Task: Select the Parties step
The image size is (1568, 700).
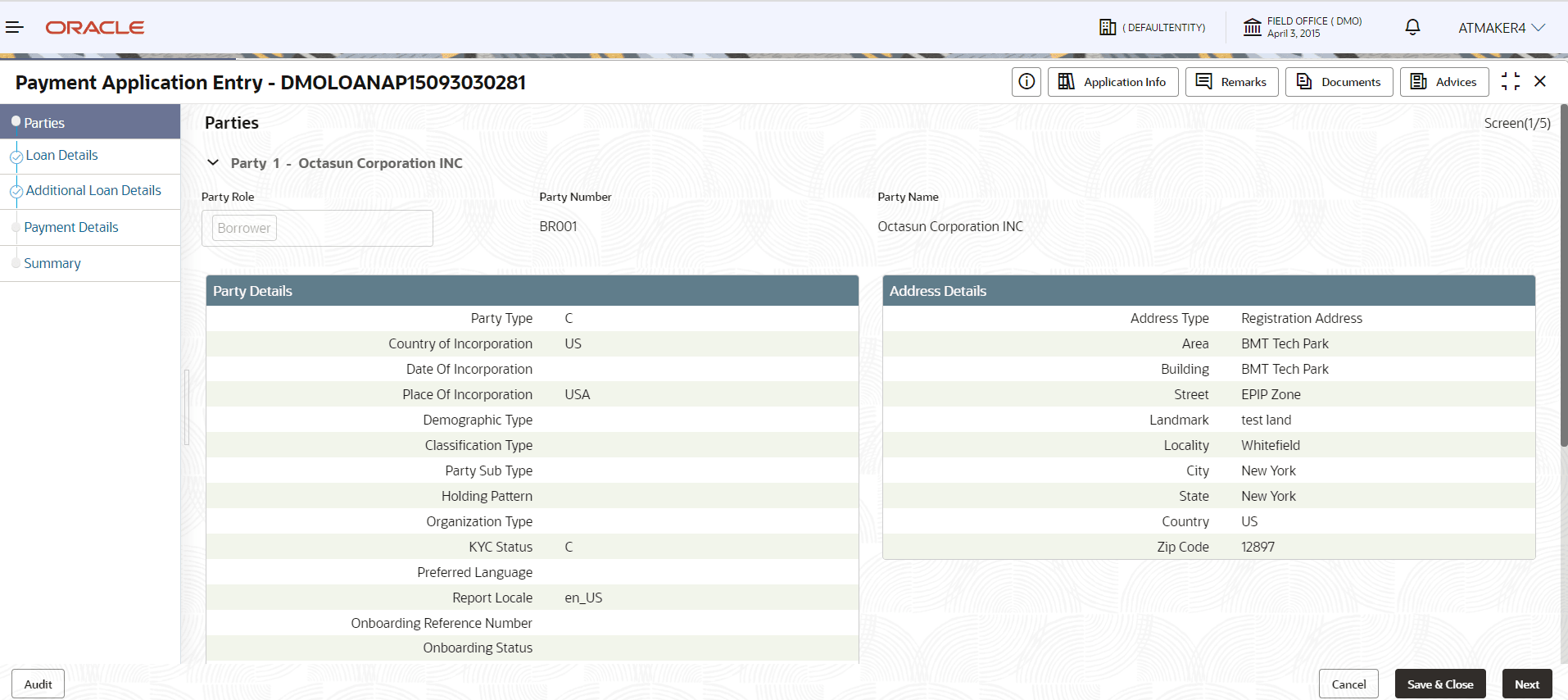Action: (x=90, y=122)
